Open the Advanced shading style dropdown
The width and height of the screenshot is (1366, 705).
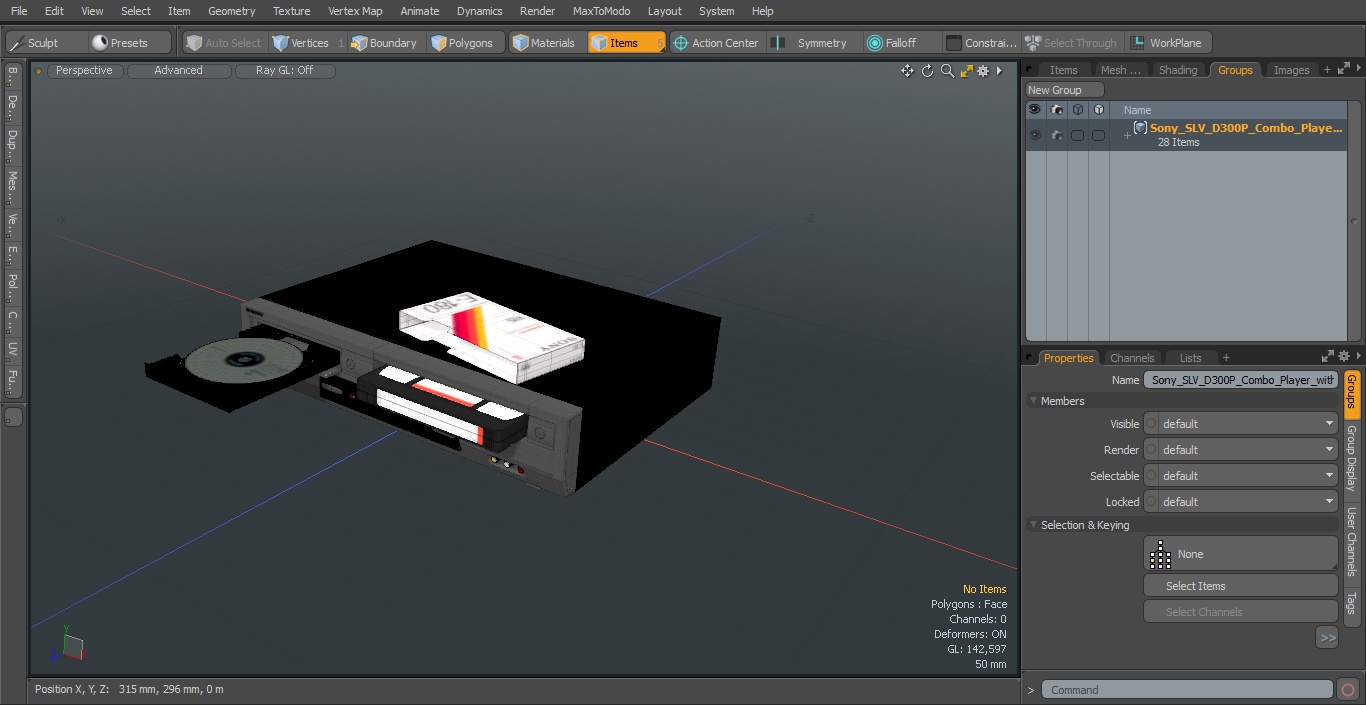click(x=178, y=71)
